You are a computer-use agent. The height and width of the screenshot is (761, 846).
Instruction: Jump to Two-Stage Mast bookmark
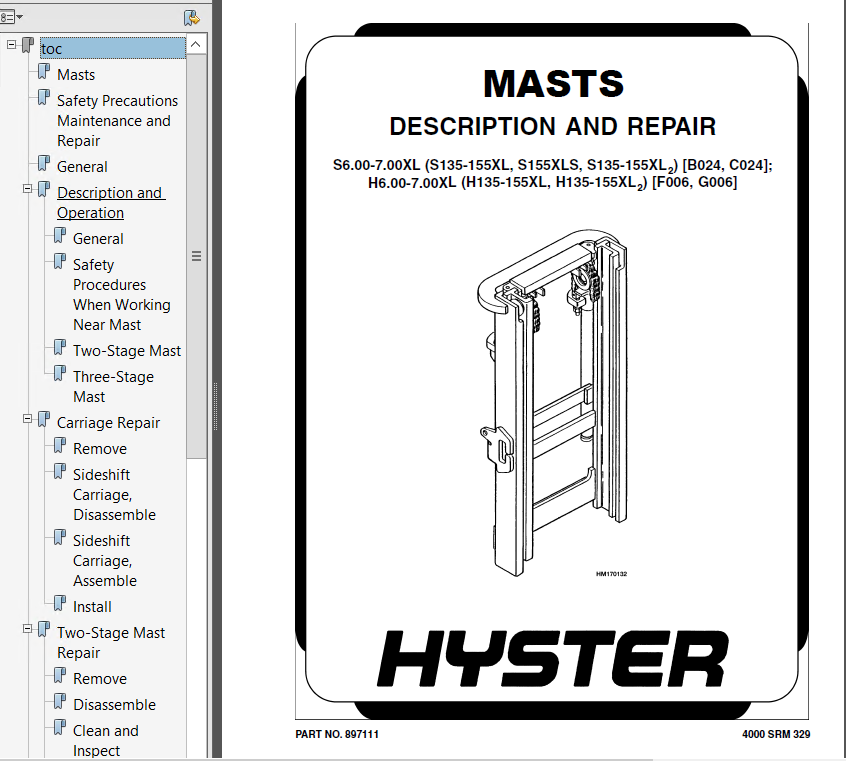[x=127, y=351]
